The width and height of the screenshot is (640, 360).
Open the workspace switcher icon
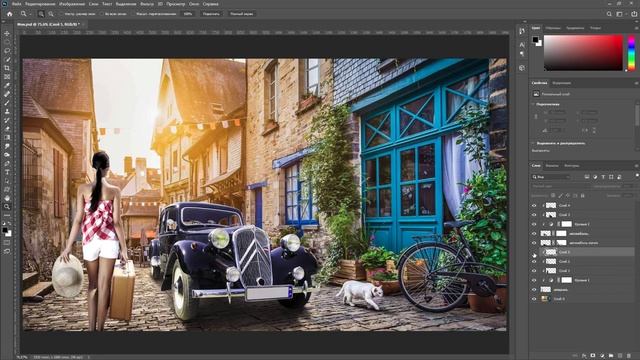pos(620,14)
